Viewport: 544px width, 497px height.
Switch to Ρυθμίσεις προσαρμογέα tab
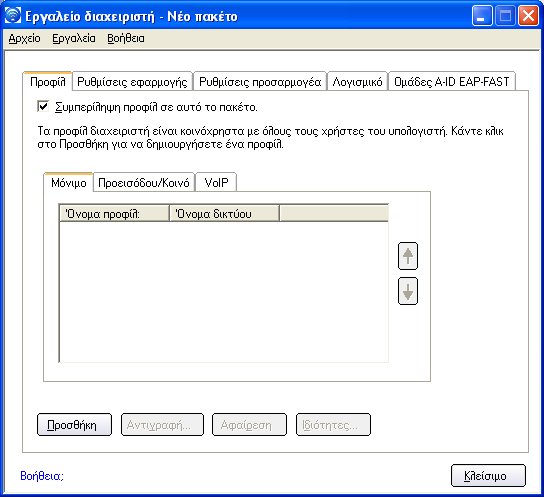260,82
